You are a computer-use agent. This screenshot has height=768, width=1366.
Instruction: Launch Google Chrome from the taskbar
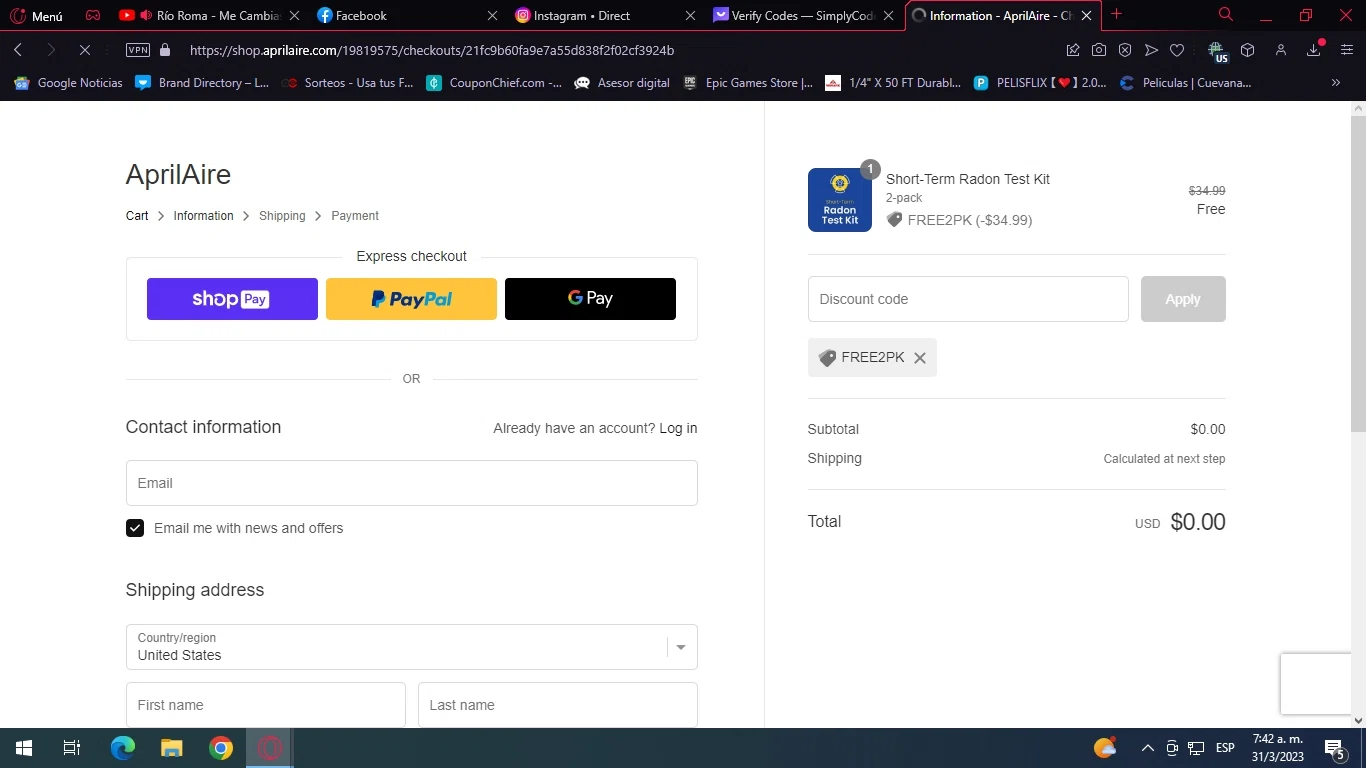pos(221,748)
